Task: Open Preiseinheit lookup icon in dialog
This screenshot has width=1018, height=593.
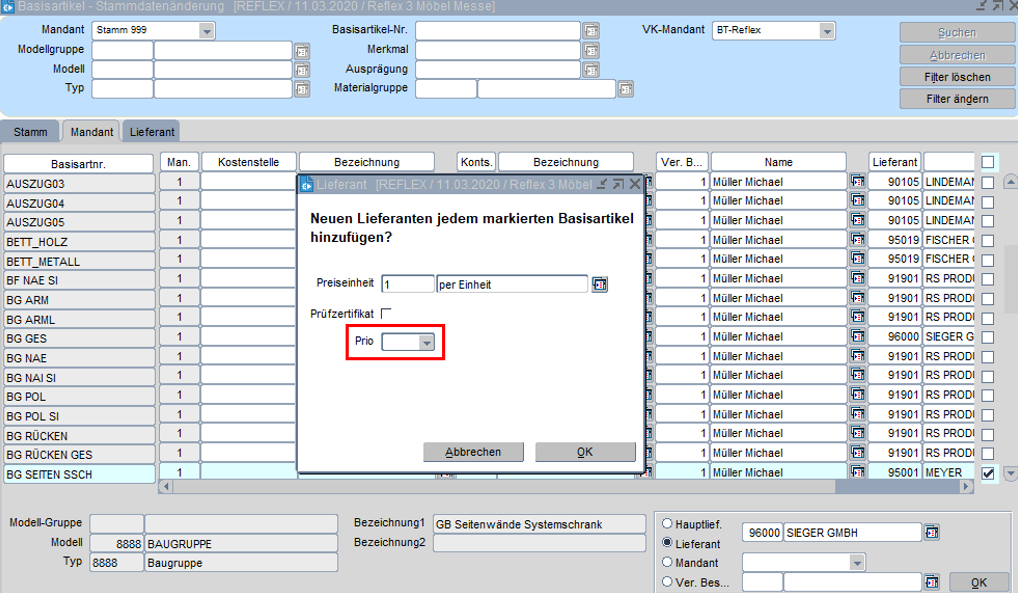Action: point(600,284)
